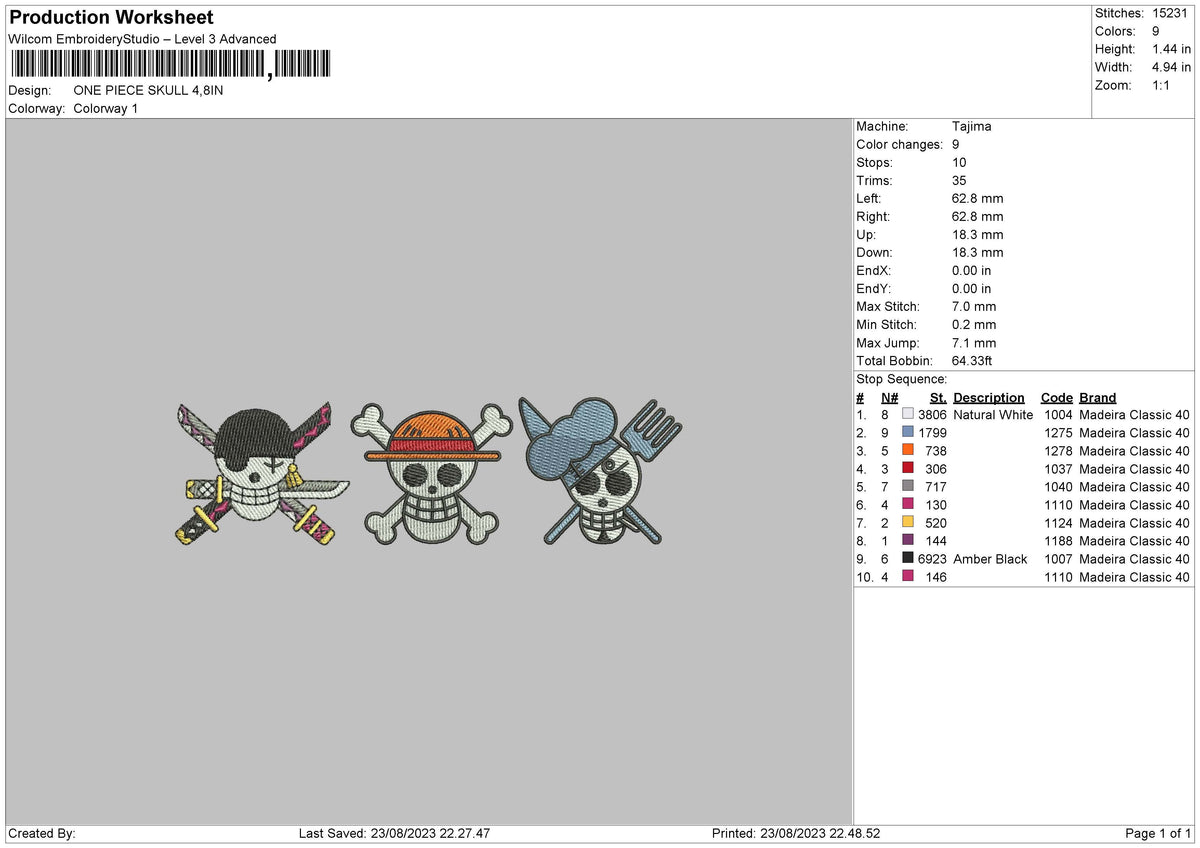The image size is (1200, 848).
Task: Select the yellow 1124 thread swatch
Action: [907, 523]
